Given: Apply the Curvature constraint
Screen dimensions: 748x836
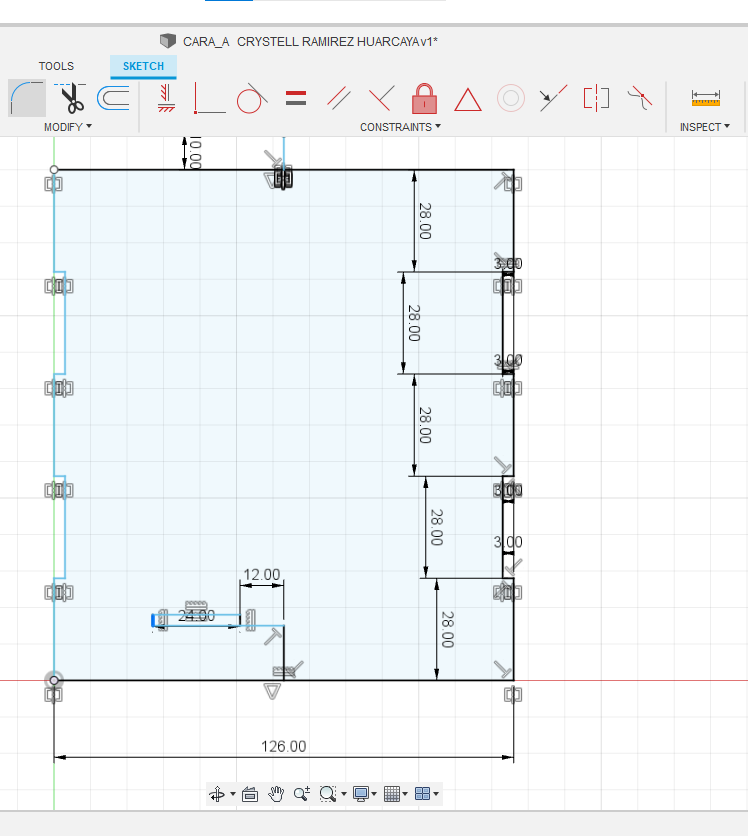Looking at the screenshot, I should click(640, 98).
